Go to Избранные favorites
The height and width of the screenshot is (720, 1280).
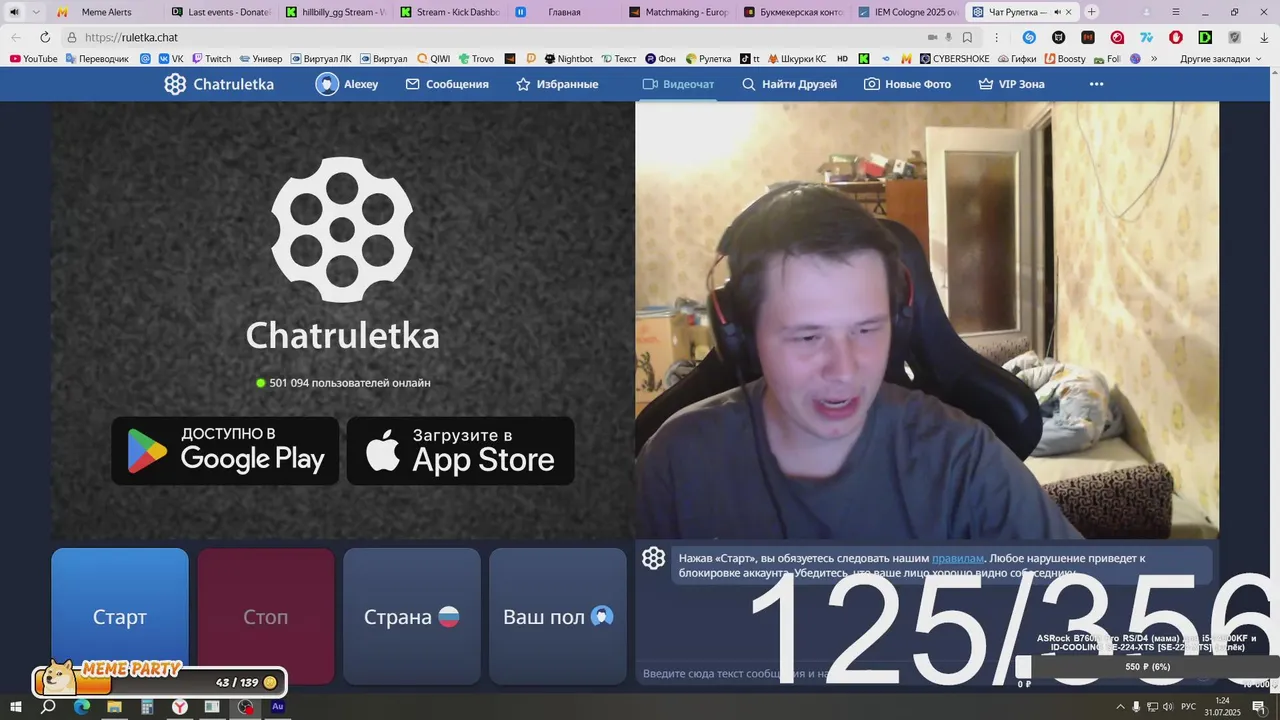[557, 84]
